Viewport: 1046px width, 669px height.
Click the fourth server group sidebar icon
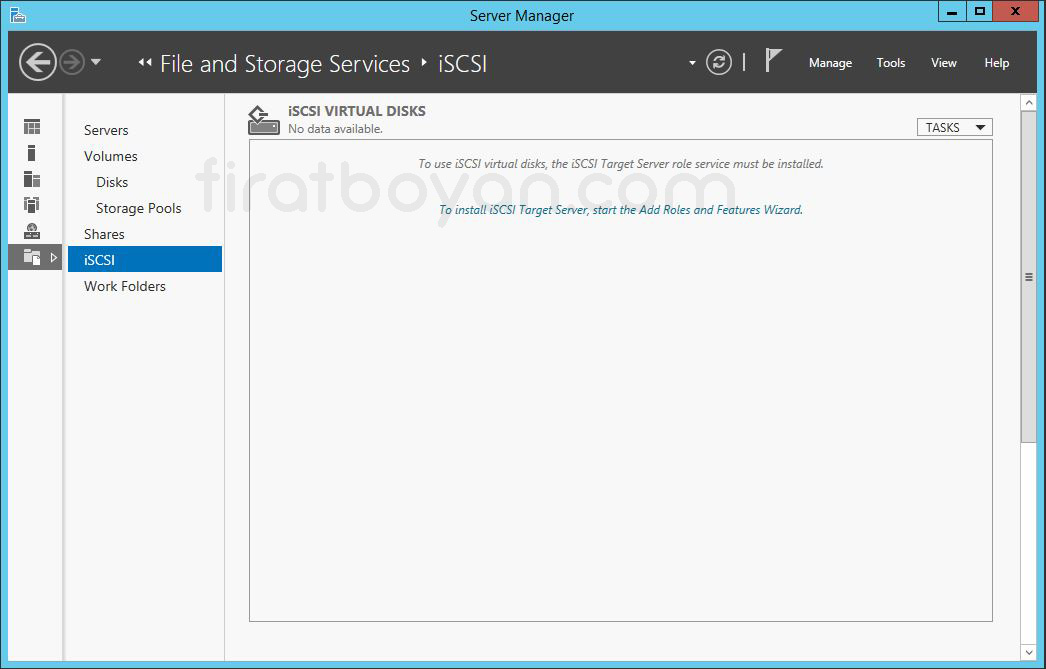[x=32, y=205]
